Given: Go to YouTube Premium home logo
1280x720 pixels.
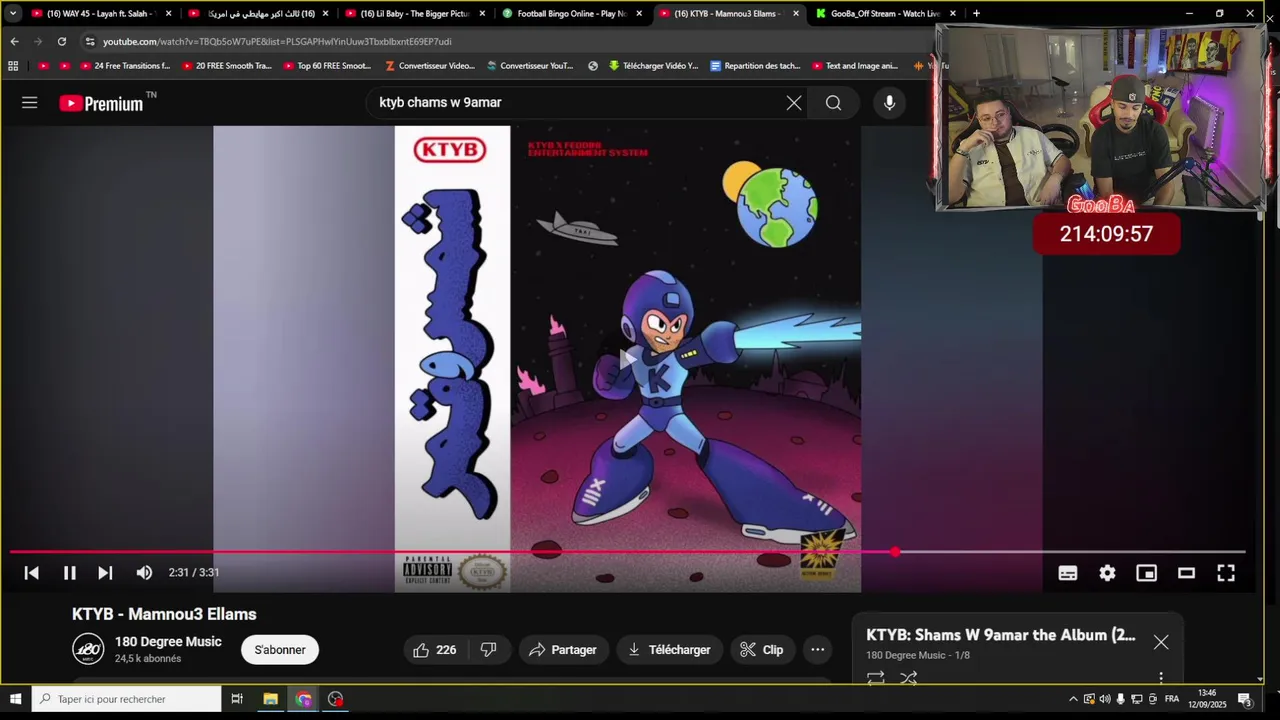Looking at the screenshot, I should click(x=101, y=103).
